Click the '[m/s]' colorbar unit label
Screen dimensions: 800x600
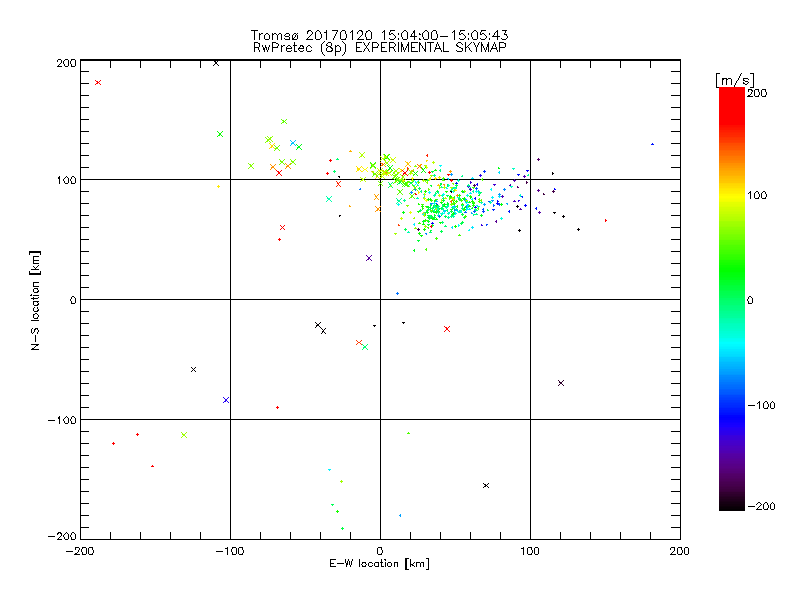click(x=734, y=80)
